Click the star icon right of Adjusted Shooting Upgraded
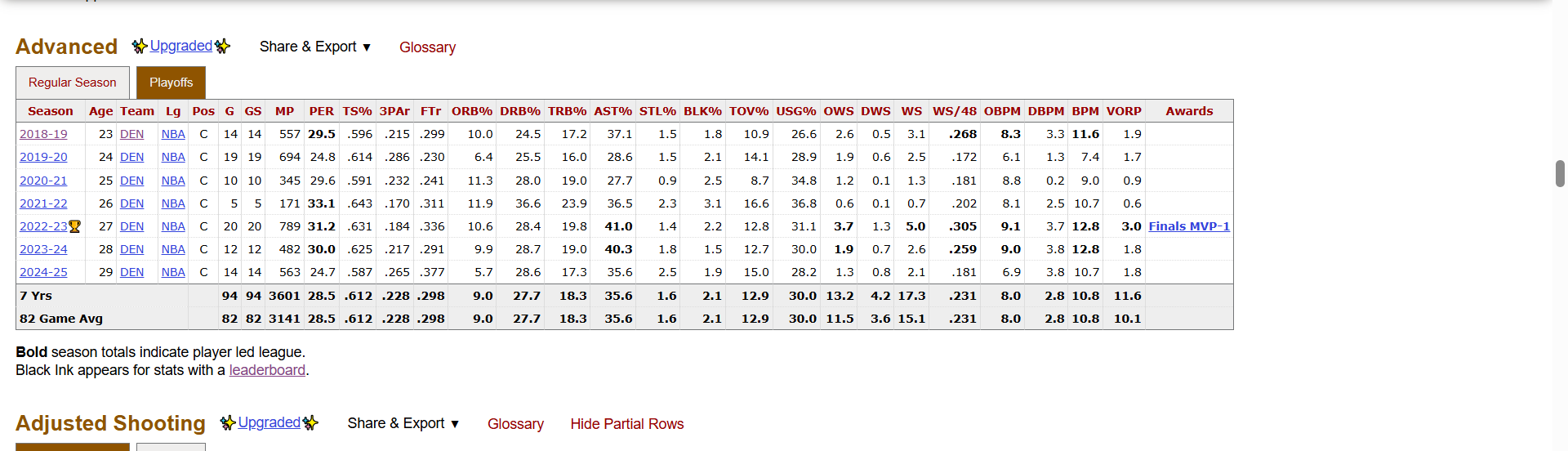 [x=310, y=423]
